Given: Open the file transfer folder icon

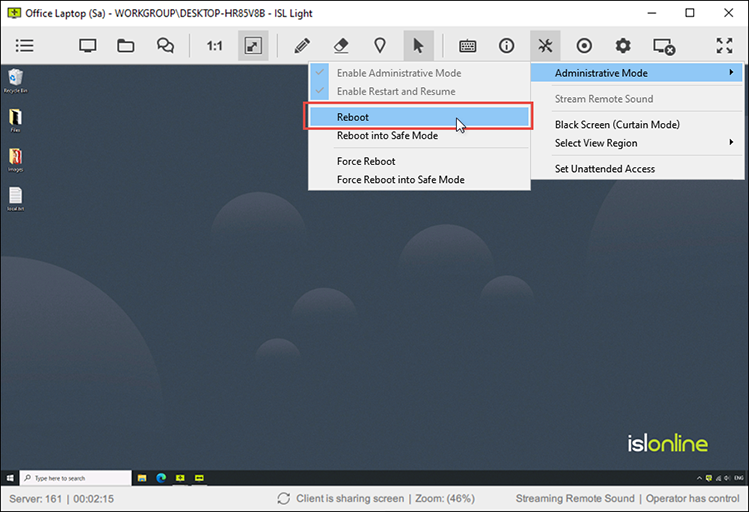Looking at the screenshot, I should [x=125, y=45].
